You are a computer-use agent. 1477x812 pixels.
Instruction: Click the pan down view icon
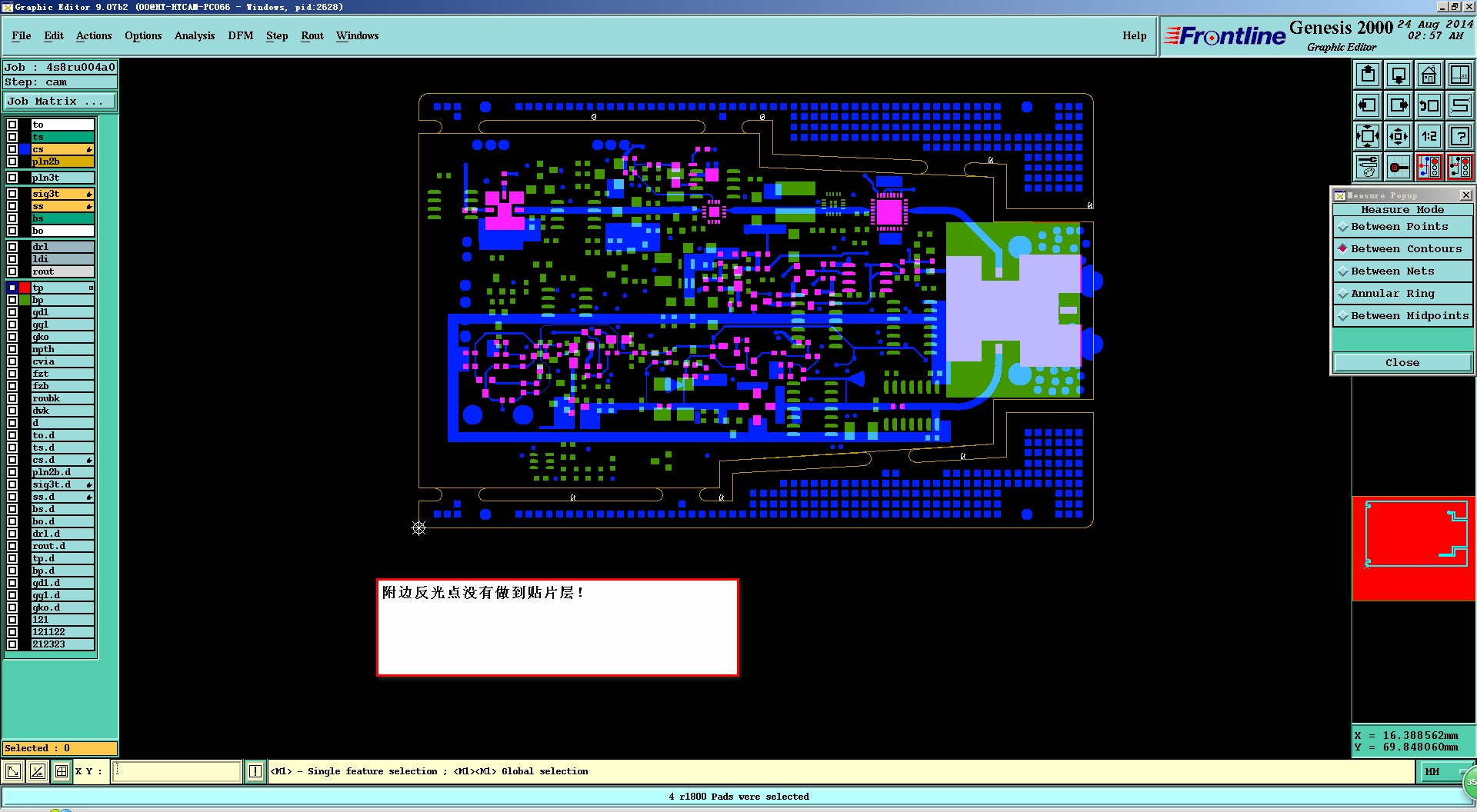tap(1399, 75)
